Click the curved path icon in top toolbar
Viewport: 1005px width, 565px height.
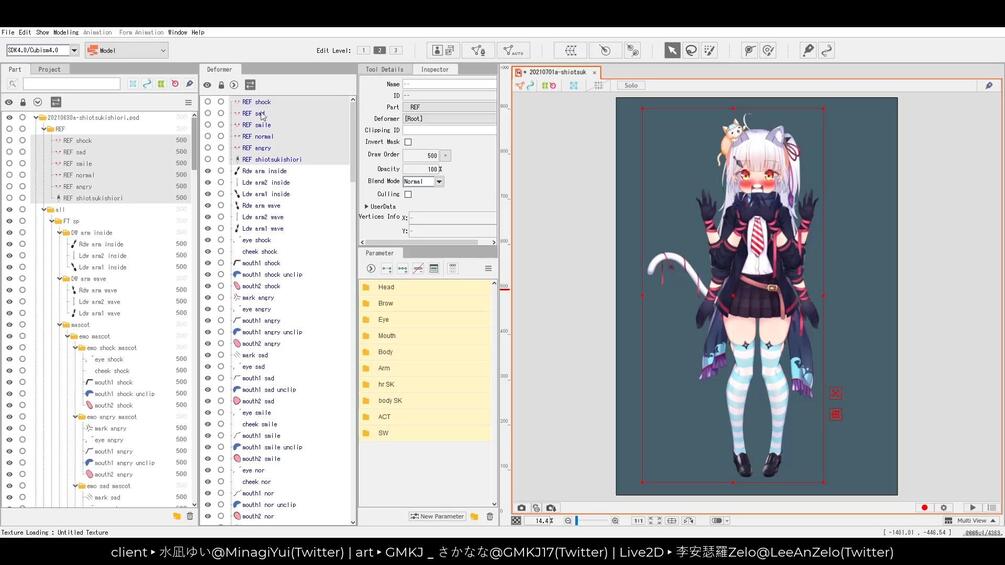tap(827, 50)
